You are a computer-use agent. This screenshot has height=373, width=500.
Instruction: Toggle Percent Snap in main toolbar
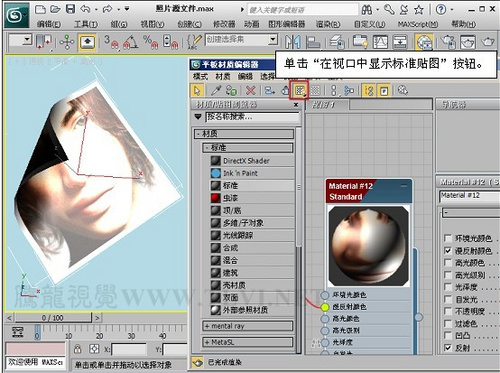coord(151,42)
